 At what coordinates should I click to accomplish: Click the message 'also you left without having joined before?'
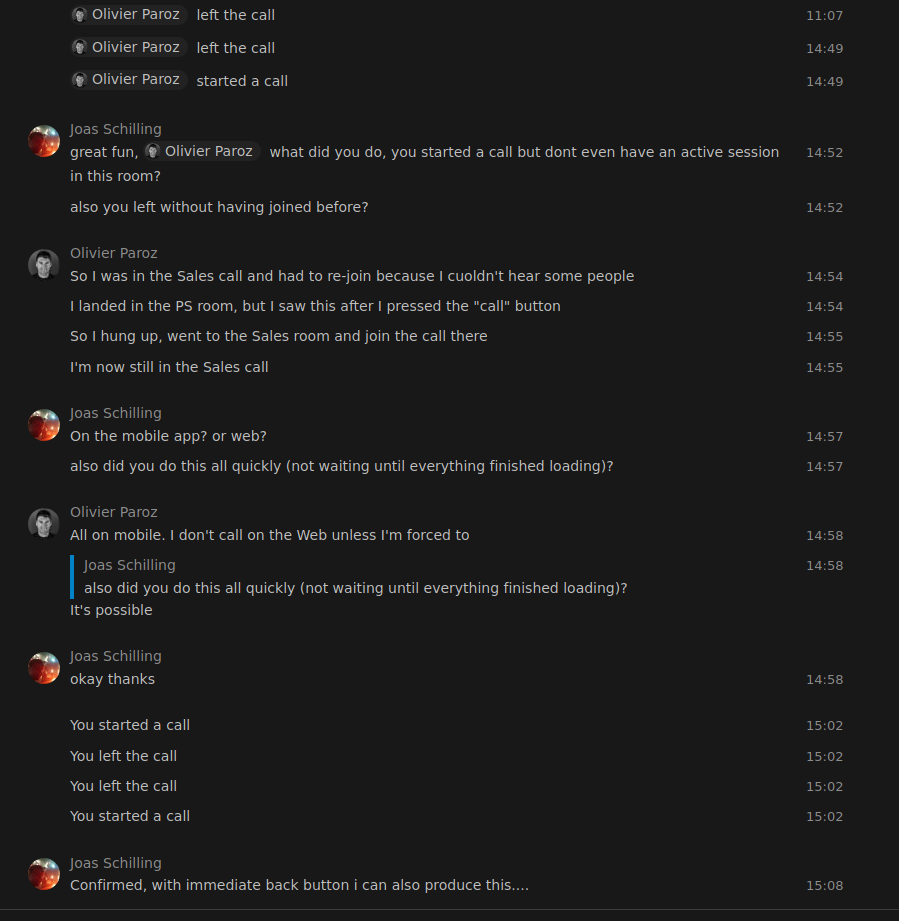click(x=219, y=207)
